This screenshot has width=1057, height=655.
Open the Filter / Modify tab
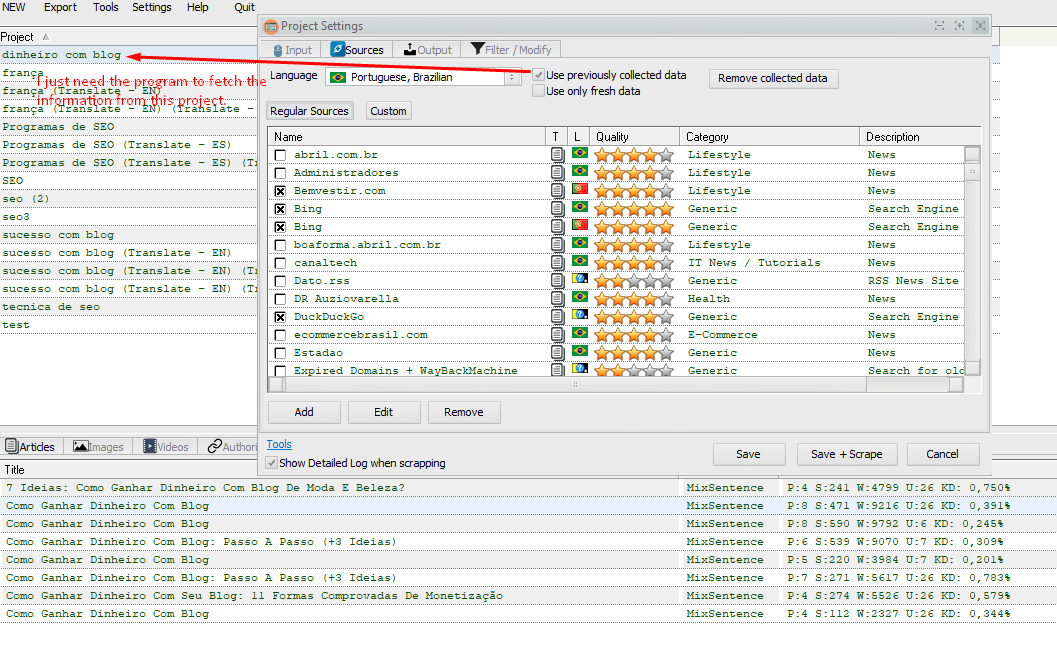point(511,50)
